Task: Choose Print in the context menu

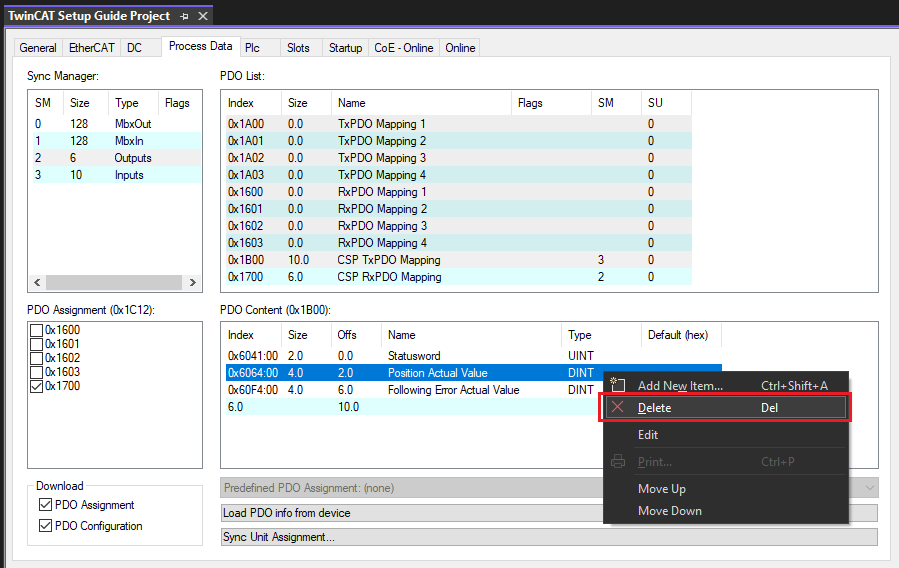Action: tap(726, 461)
